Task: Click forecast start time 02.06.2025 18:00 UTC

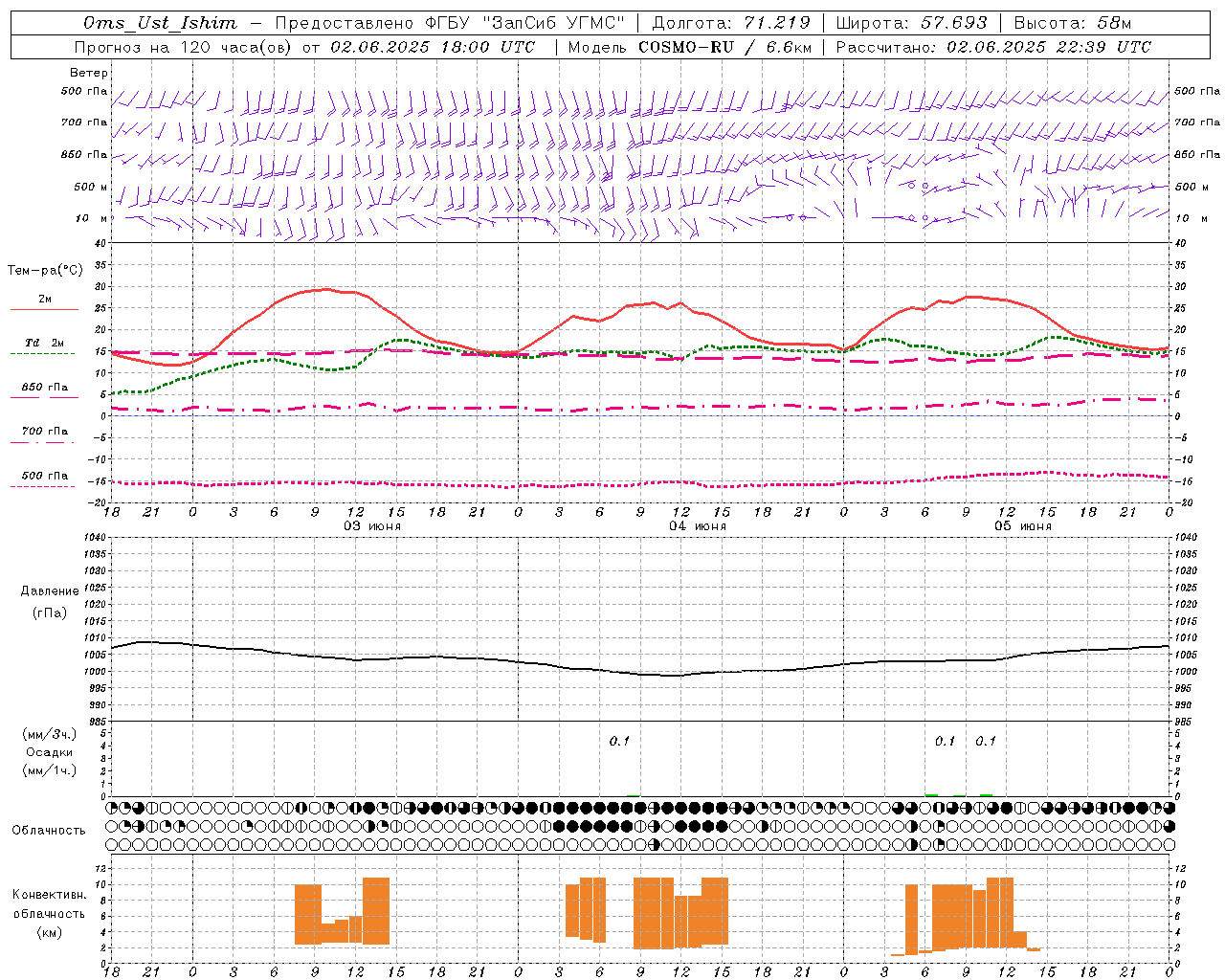Action: 433,47
